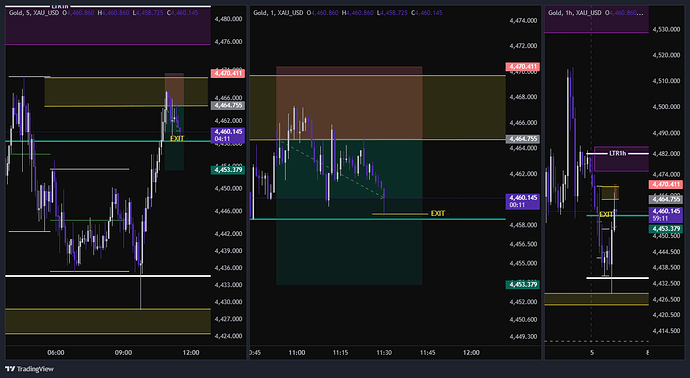Click the 4,510.000 price axis label

pyautogui.click(x=666, y=81)
